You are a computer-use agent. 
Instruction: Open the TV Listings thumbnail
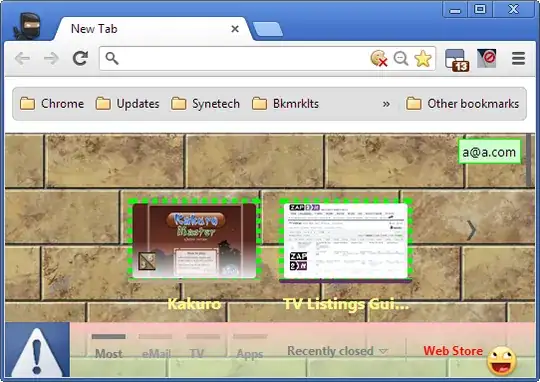[x=346, y=241]
